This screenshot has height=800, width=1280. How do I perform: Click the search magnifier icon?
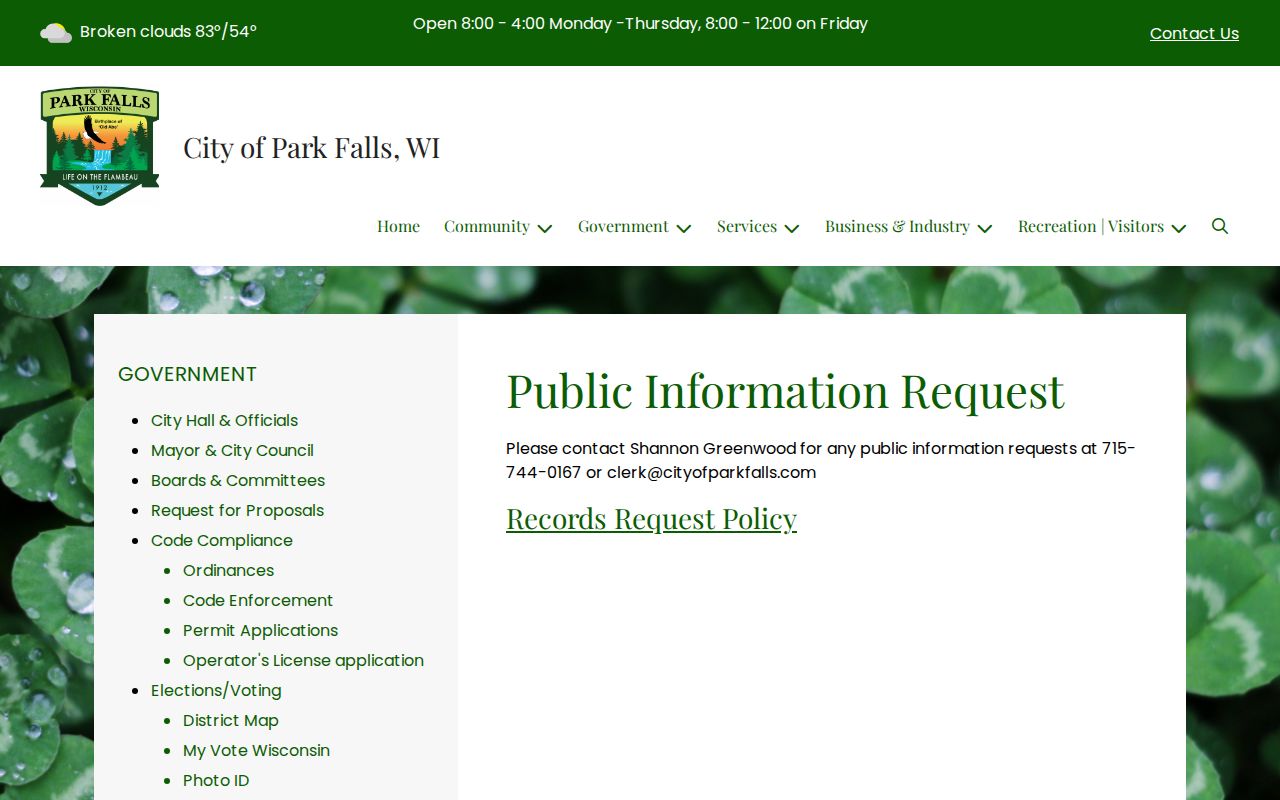pos(1220,226)
